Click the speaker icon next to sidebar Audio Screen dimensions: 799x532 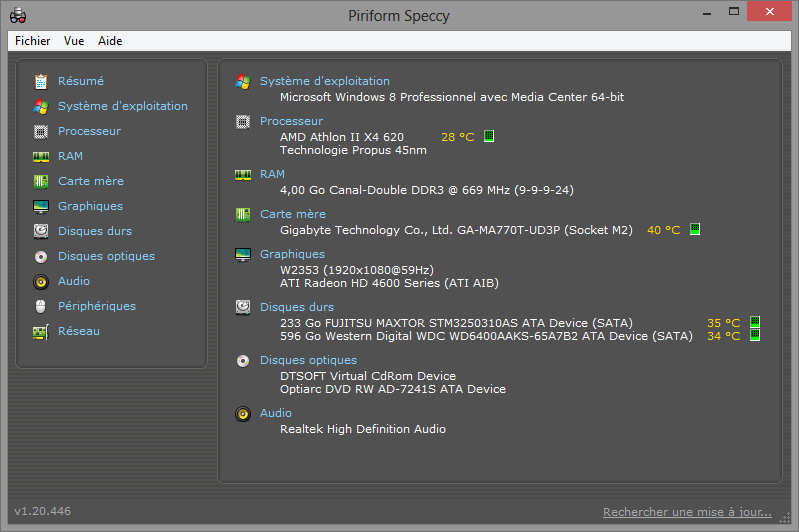(x=41, y=281)
